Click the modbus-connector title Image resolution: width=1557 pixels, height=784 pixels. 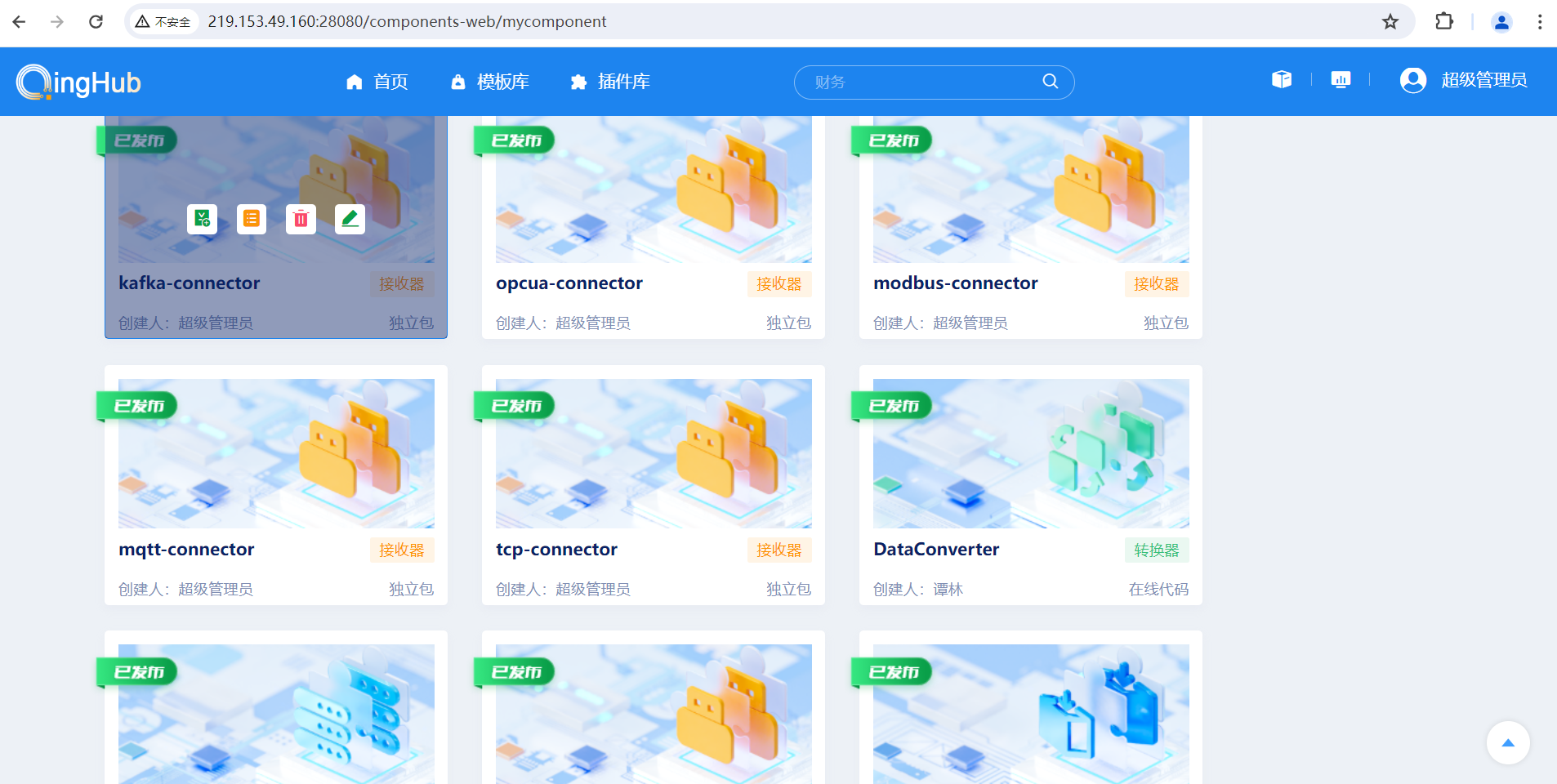click(956, 283)
